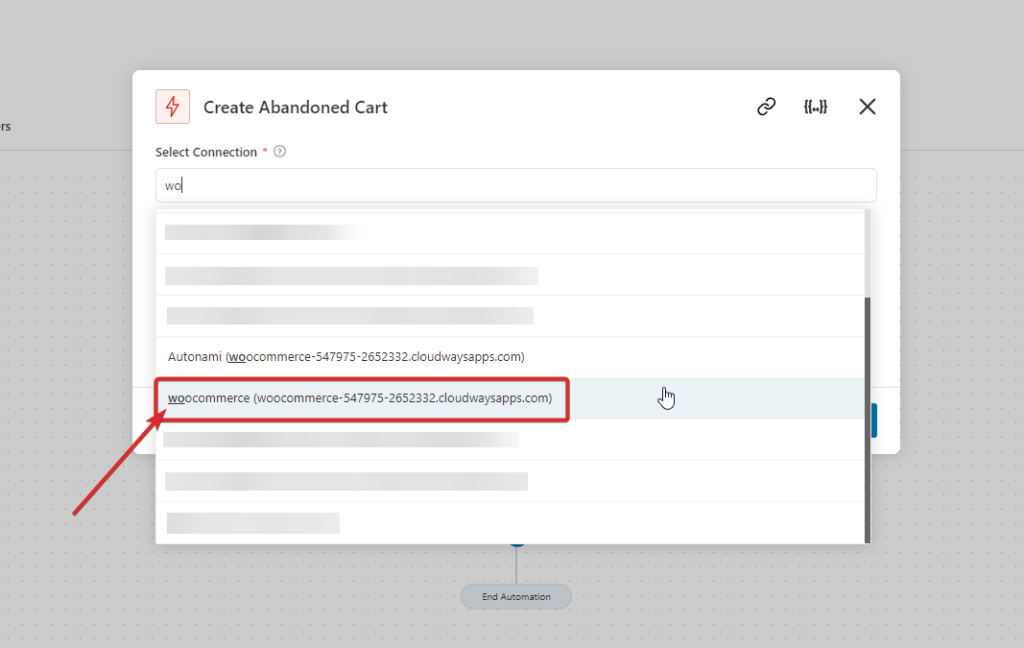Click the Create Abandoned Cart title

[295, 107]
